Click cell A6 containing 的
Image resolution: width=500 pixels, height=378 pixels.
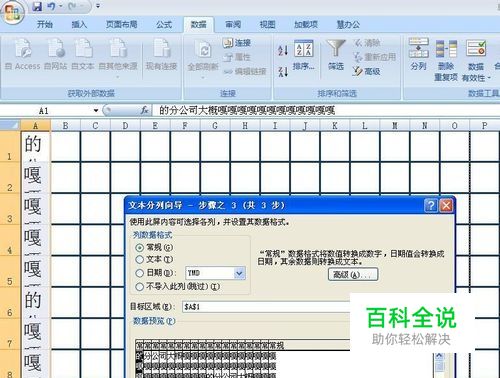(36, 303)
